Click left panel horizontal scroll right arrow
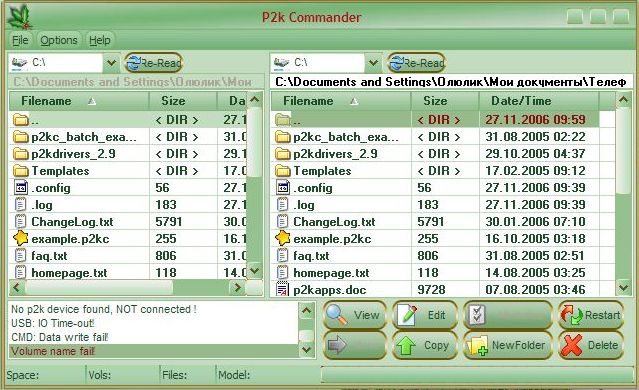639x390 pixels. click(x=237, y=288)
